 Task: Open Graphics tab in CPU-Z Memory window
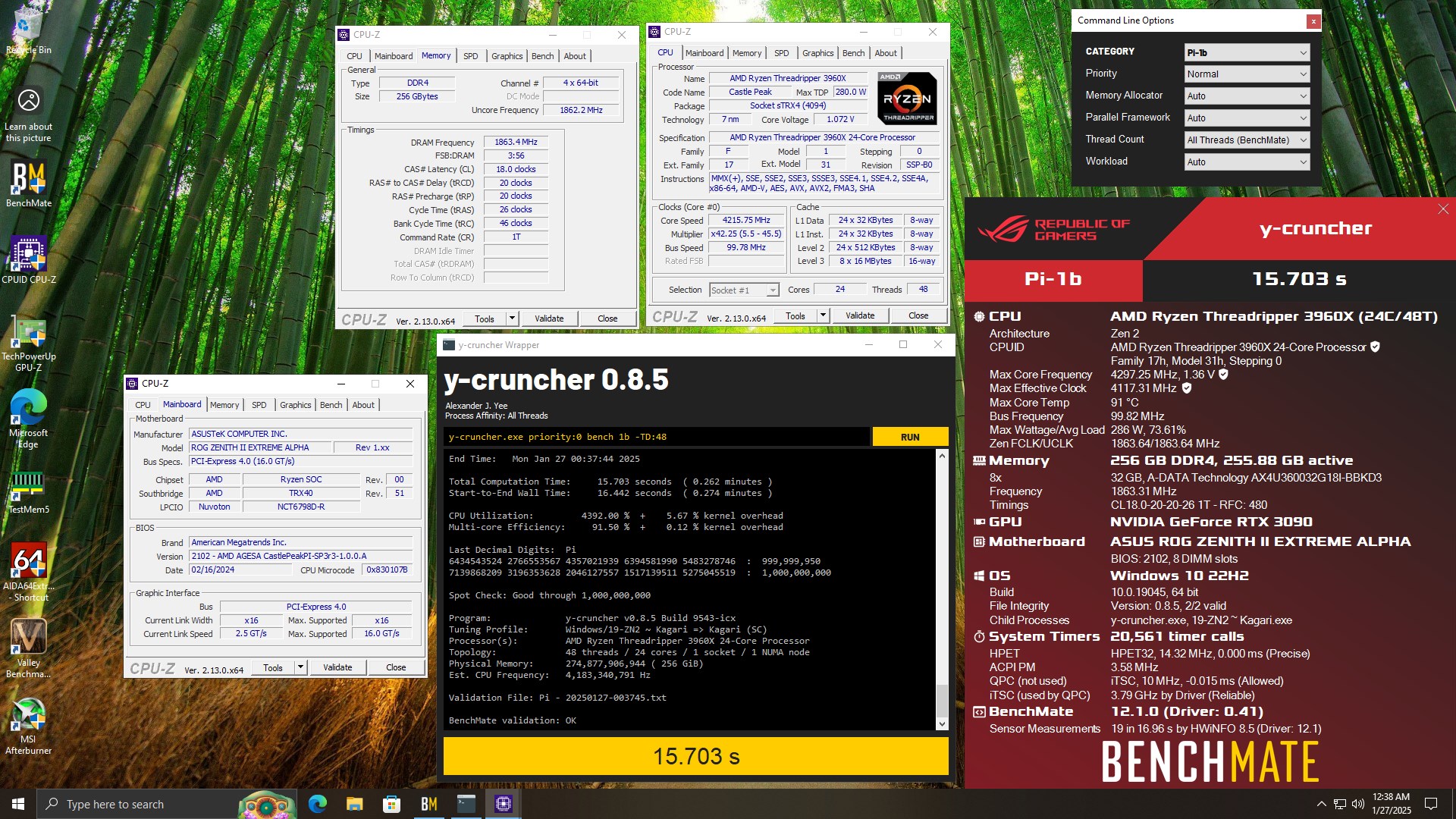(x=507, y=56)
